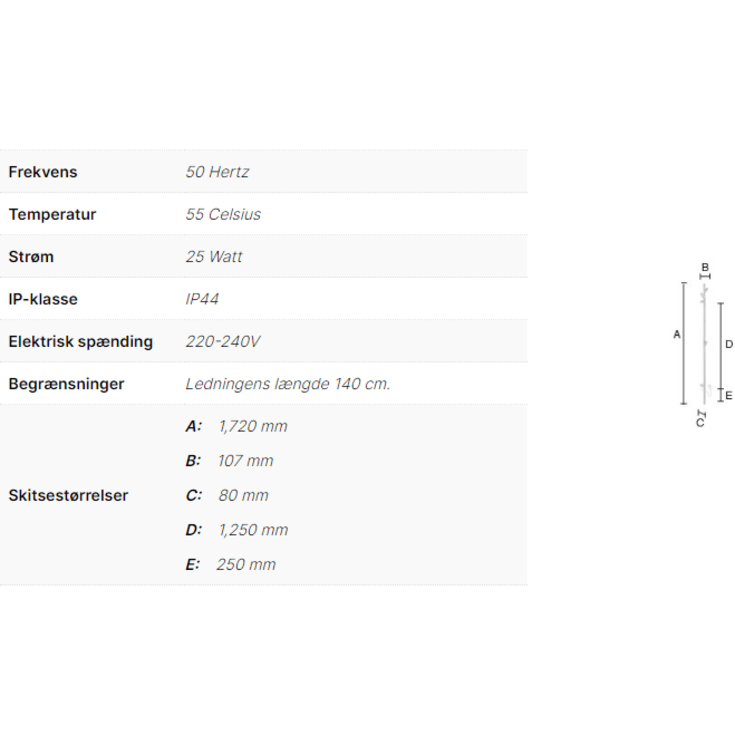The height and width of the screenshot is (735, 735).
Task: Select dimension B value 107 mm
Action: click(x=246, y=461)
